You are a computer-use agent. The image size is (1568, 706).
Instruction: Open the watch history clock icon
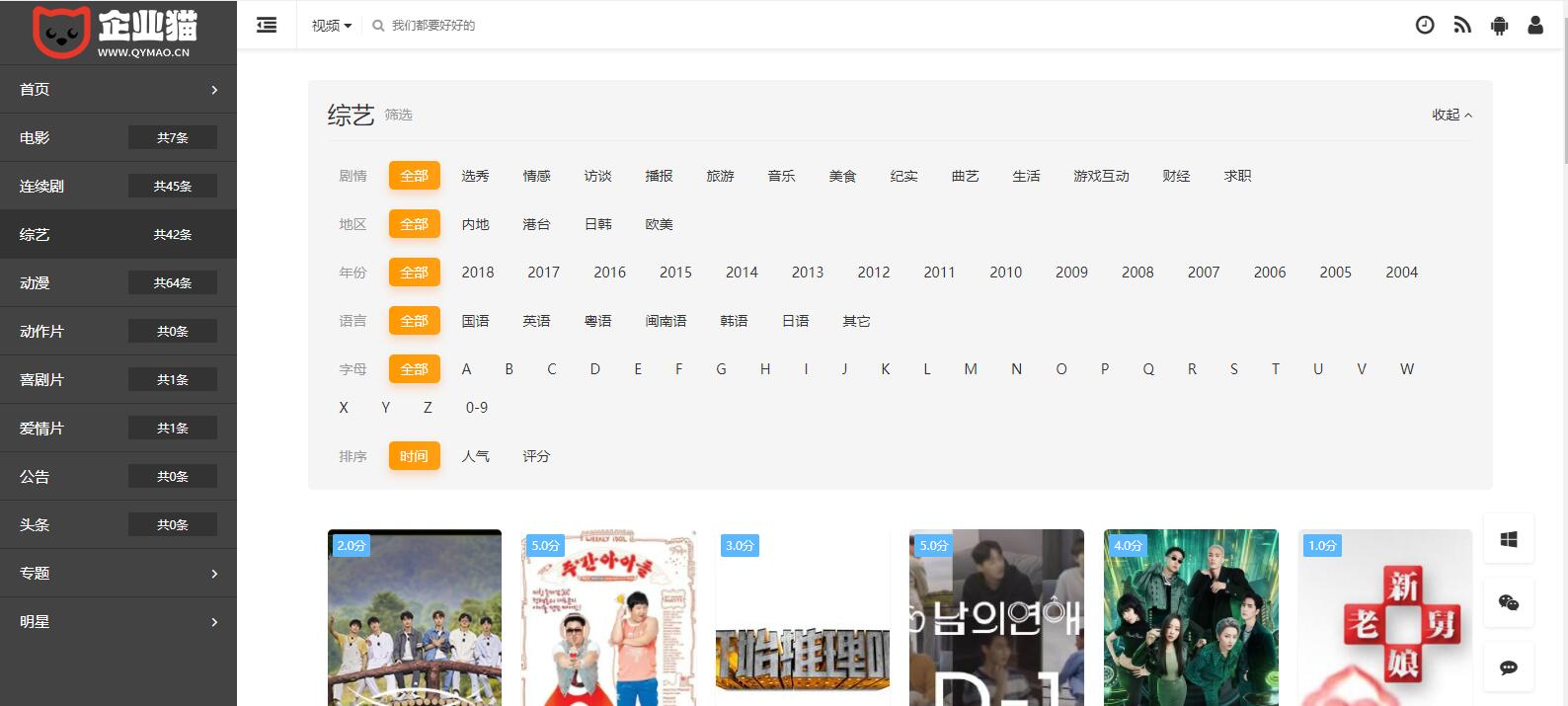(1424, 25)
